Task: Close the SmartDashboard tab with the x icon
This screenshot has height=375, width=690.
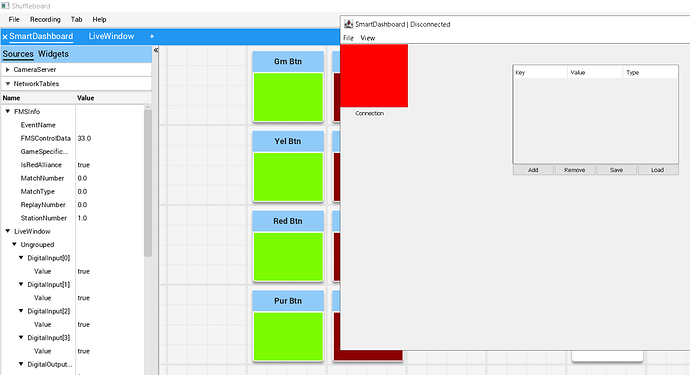Action: 5,37
